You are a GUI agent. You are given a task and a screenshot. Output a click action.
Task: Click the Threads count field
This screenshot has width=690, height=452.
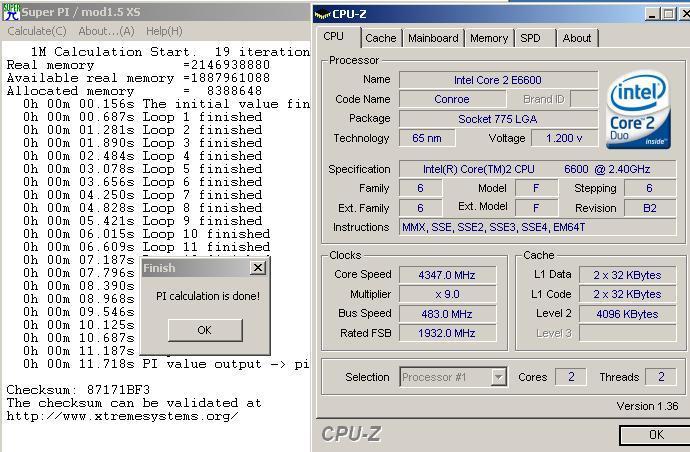[x=661, y=377]
